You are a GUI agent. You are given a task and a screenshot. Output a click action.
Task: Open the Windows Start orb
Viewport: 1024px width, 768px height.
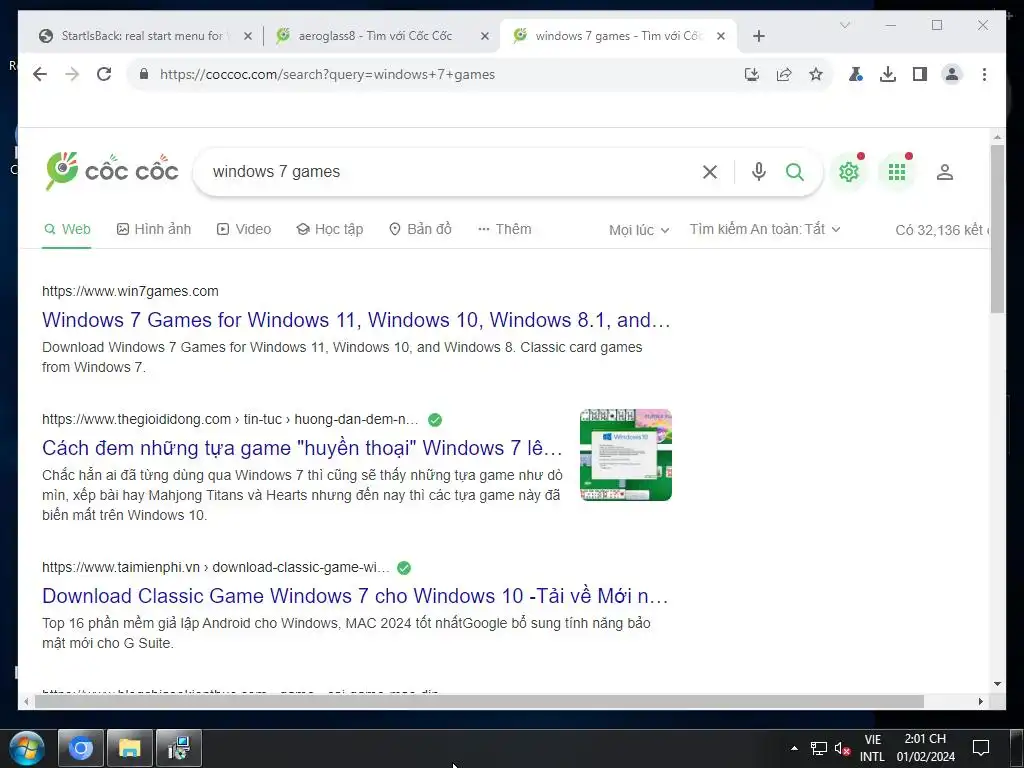[27, 749]
